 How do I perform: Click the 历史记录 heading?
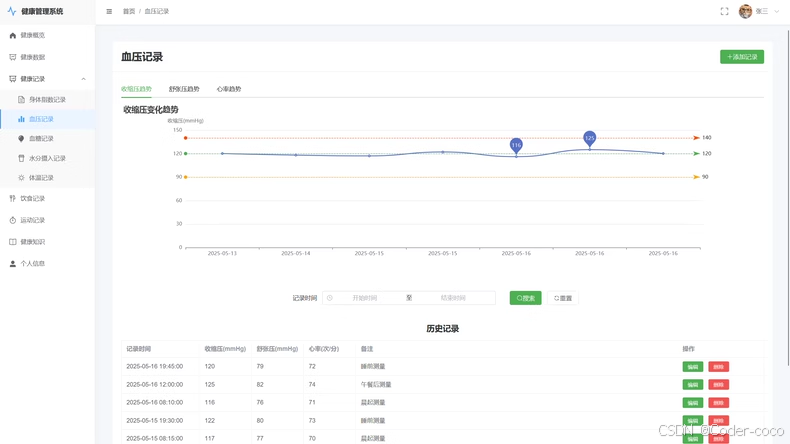pyautogui.click(x=442, y=329)
